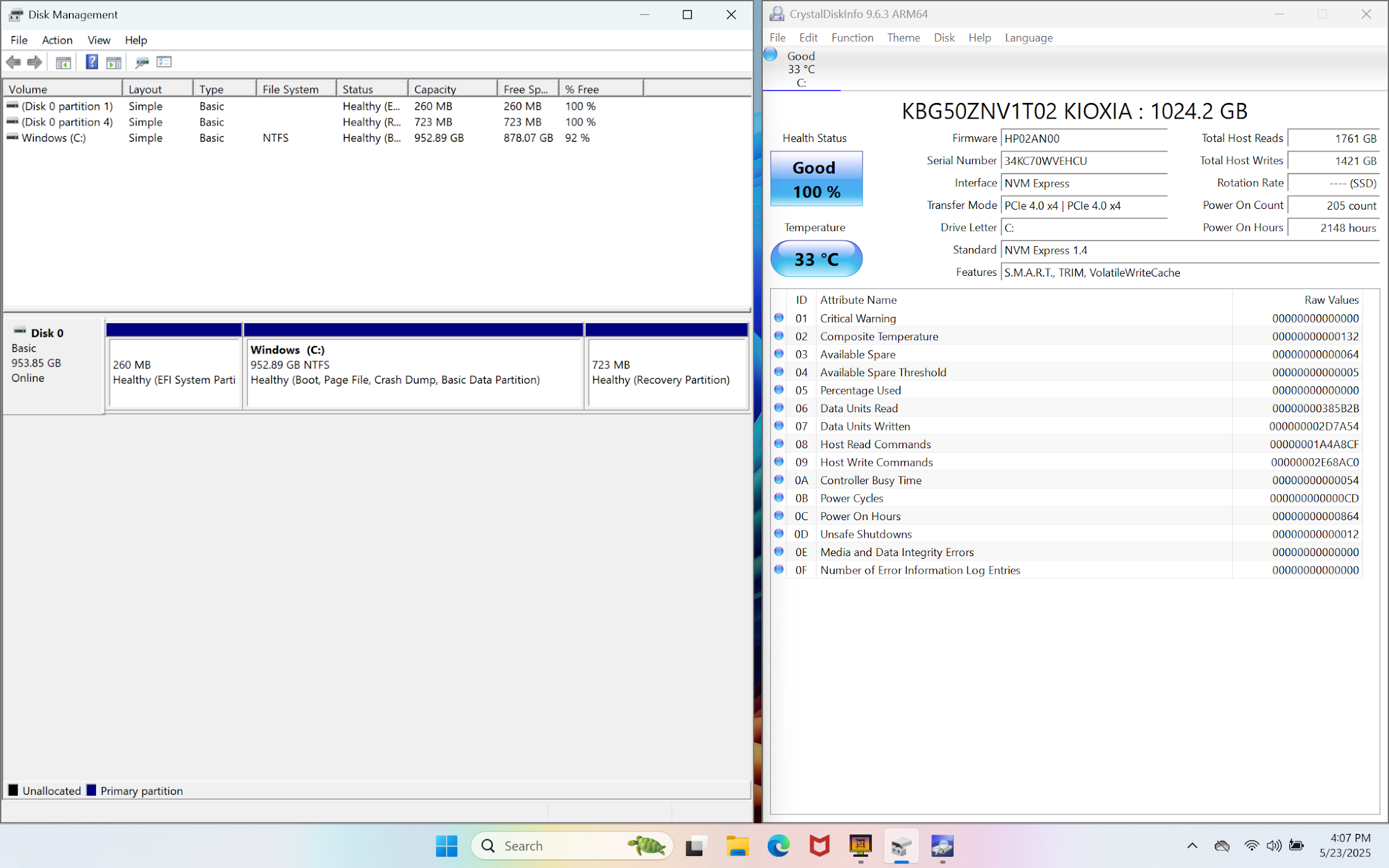Switch to CrystalDiskInfo taskbar icon
The width and height of the screenshot is (1389, 868).
[x=942, y=846]
